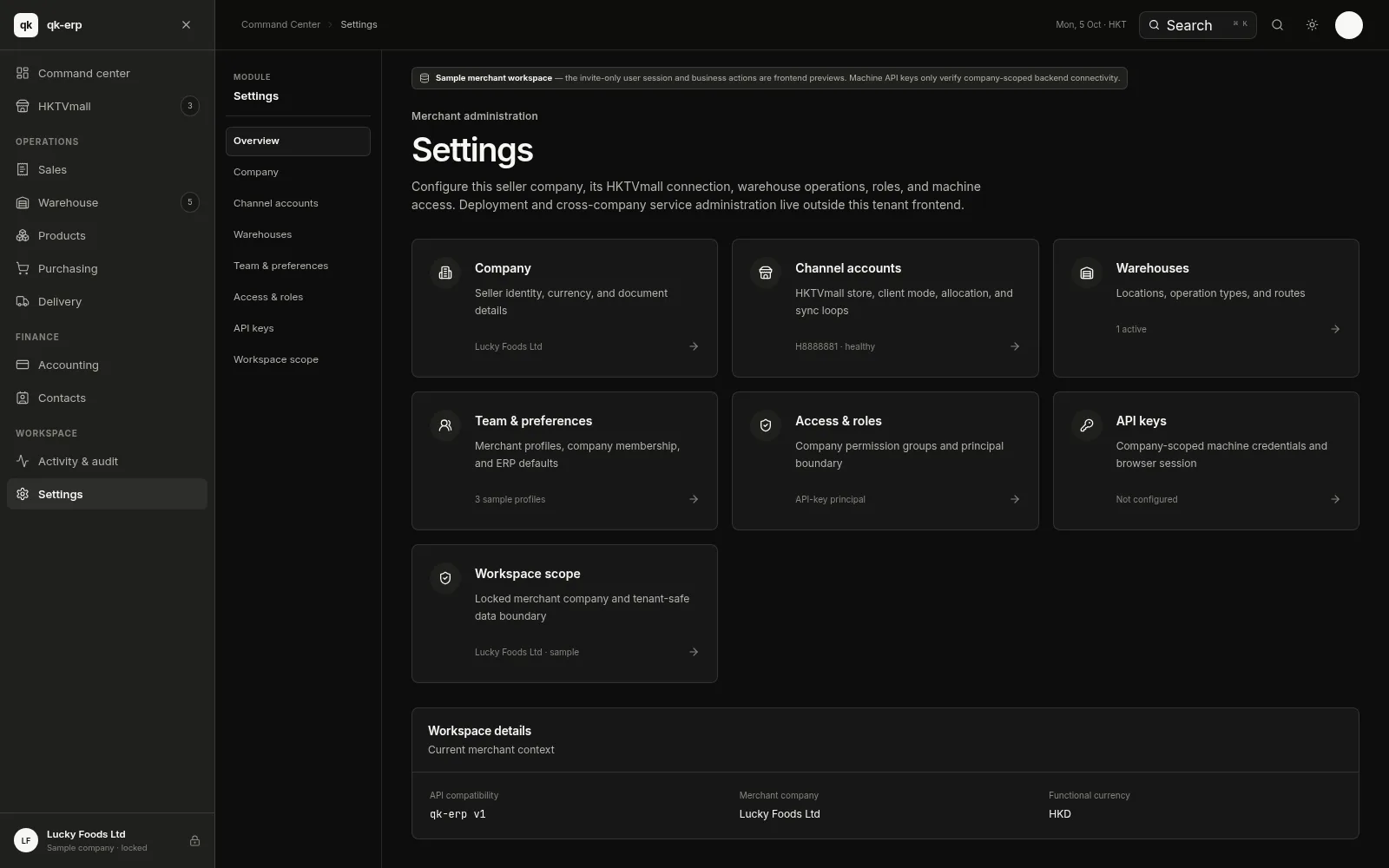This screenshot has height=868, width=1389.
Task: Click the Team & preferences card people icon
Action: pyautogui.click(x=445, y=425)
